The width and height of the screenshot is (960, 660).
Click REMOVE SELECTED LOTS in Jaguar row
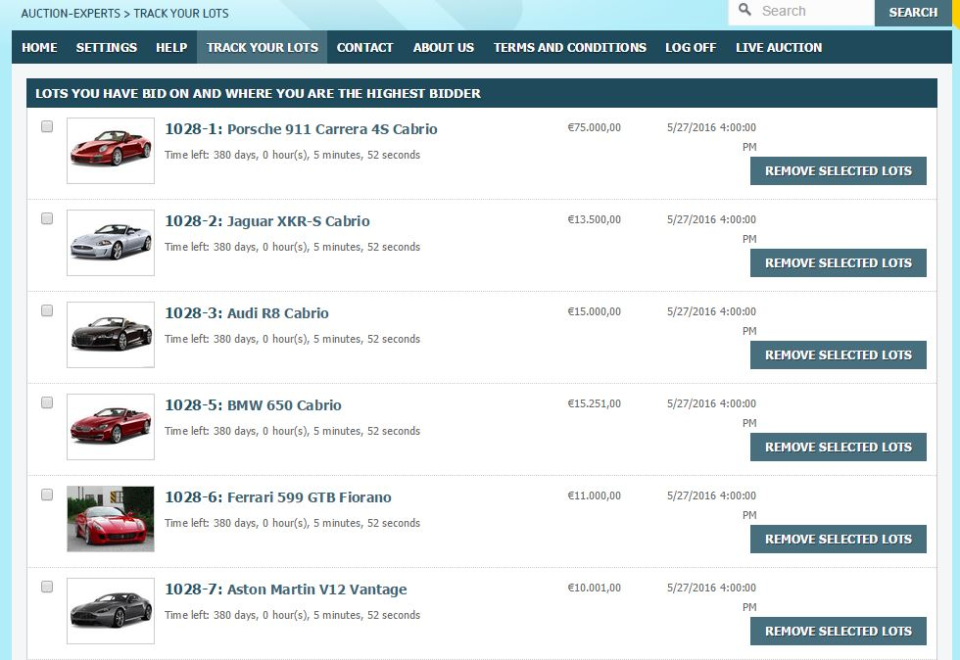pyautogui.click(x=838, y=263)
